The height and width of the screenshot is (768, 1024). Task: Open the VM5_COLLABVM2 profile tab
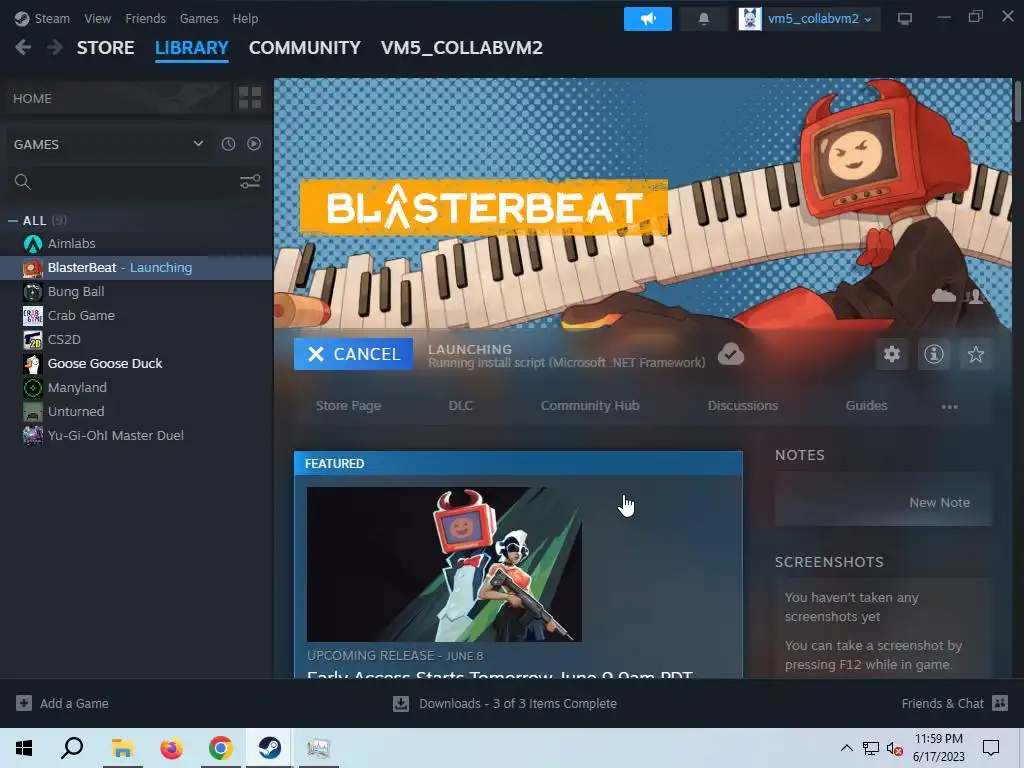tap(462, 48)
